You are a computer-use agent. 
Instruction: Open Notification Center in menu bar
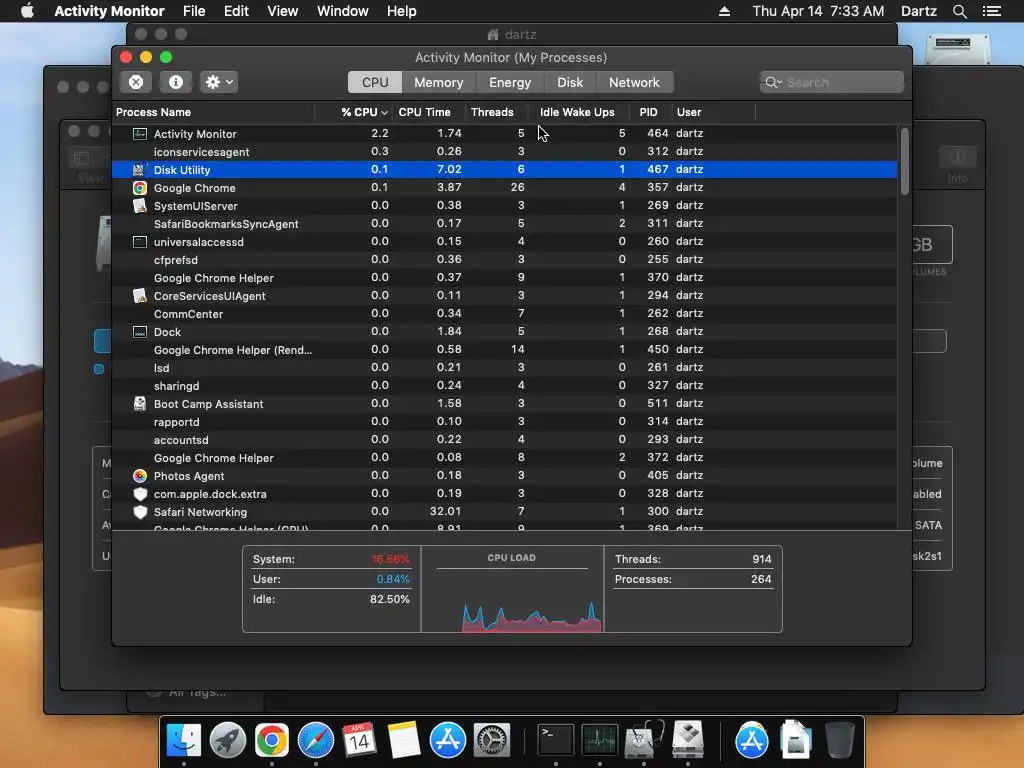pos(991,11)
